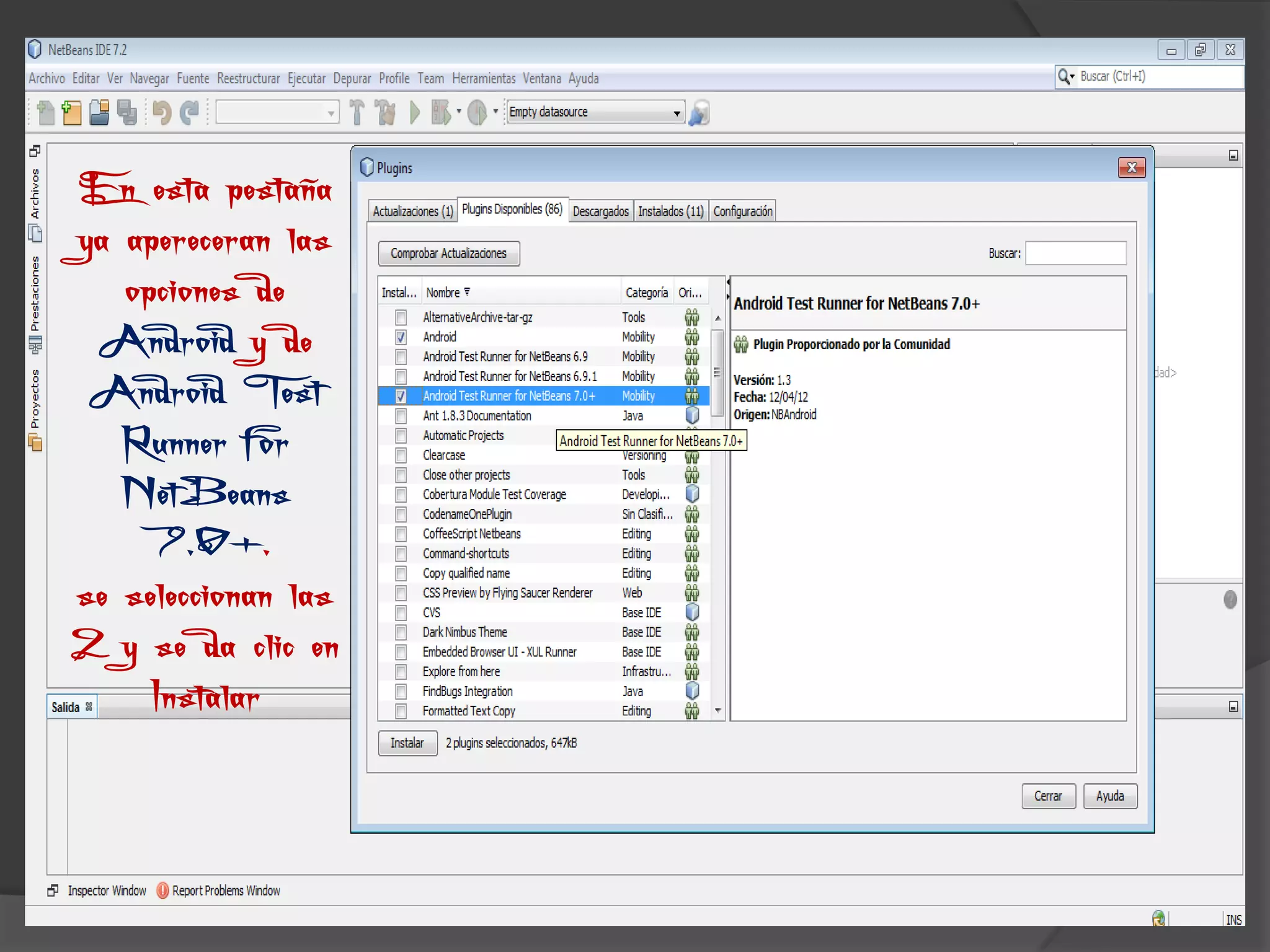Click the Redo toolbar icon
This screenshot has width=1270, height=952.
pos(189,113)
